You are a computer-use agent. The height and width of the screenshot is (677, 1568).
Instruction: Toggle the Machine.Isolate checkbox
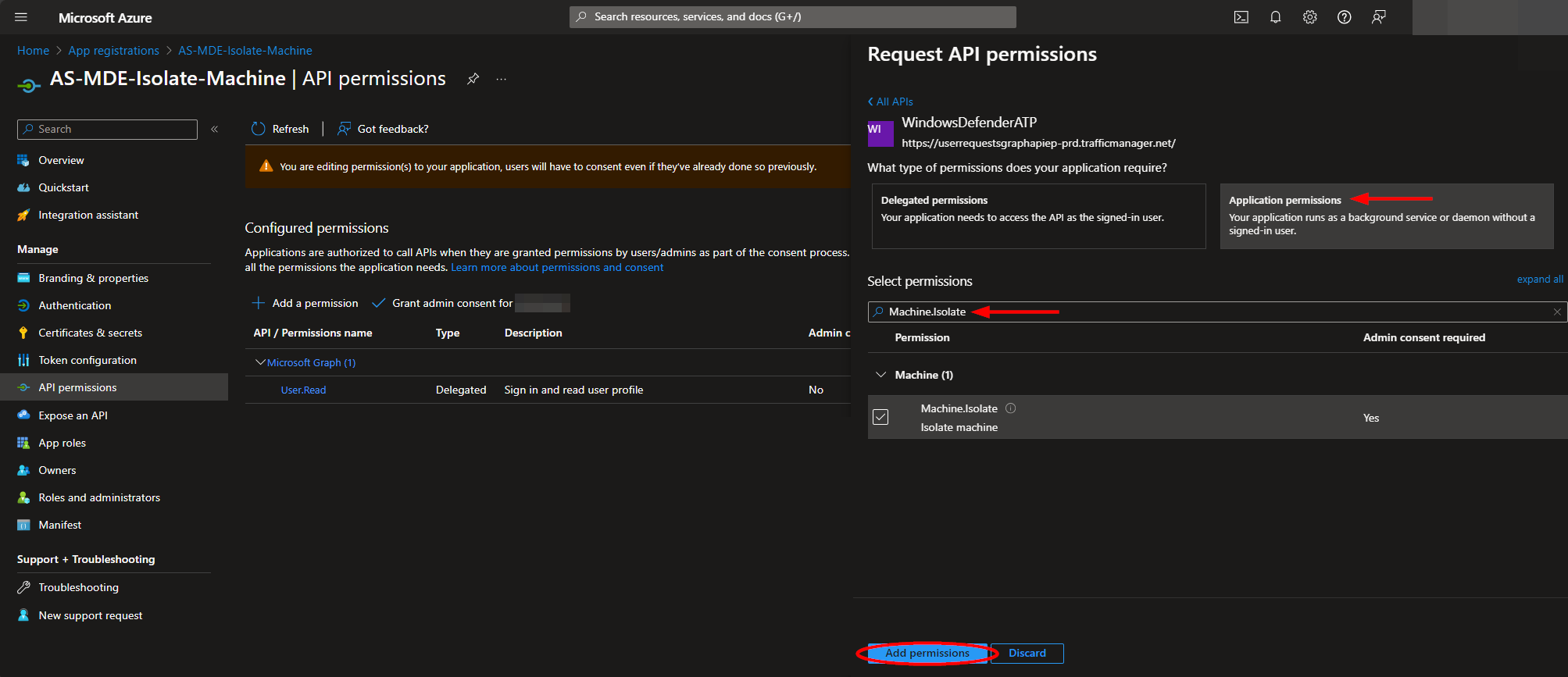880,417
